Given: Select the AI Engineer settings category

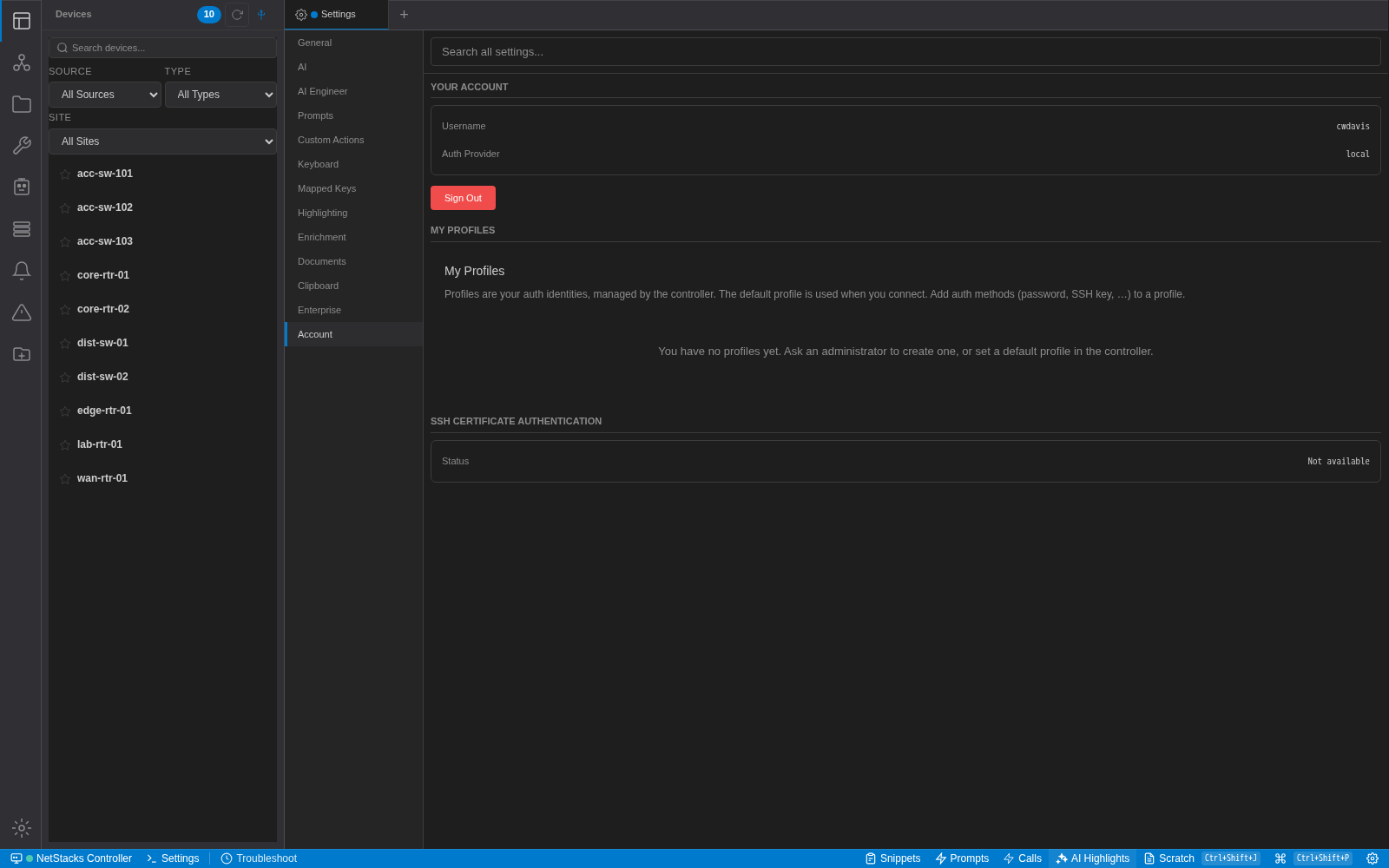Looking at the screenshot, I should click(x=354, y=91).
